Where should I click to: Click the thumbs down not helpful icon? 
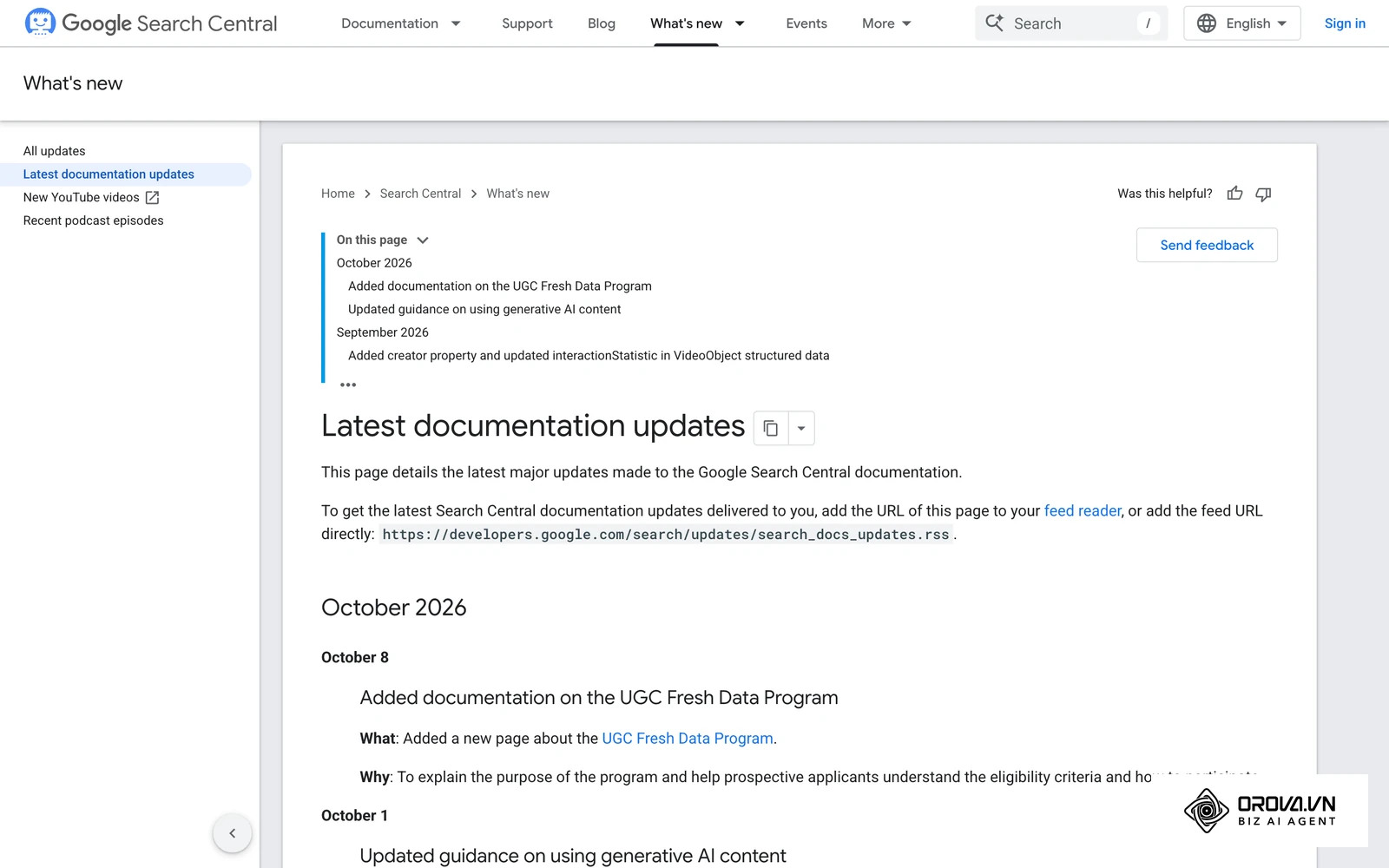(x=1263, y=194)
